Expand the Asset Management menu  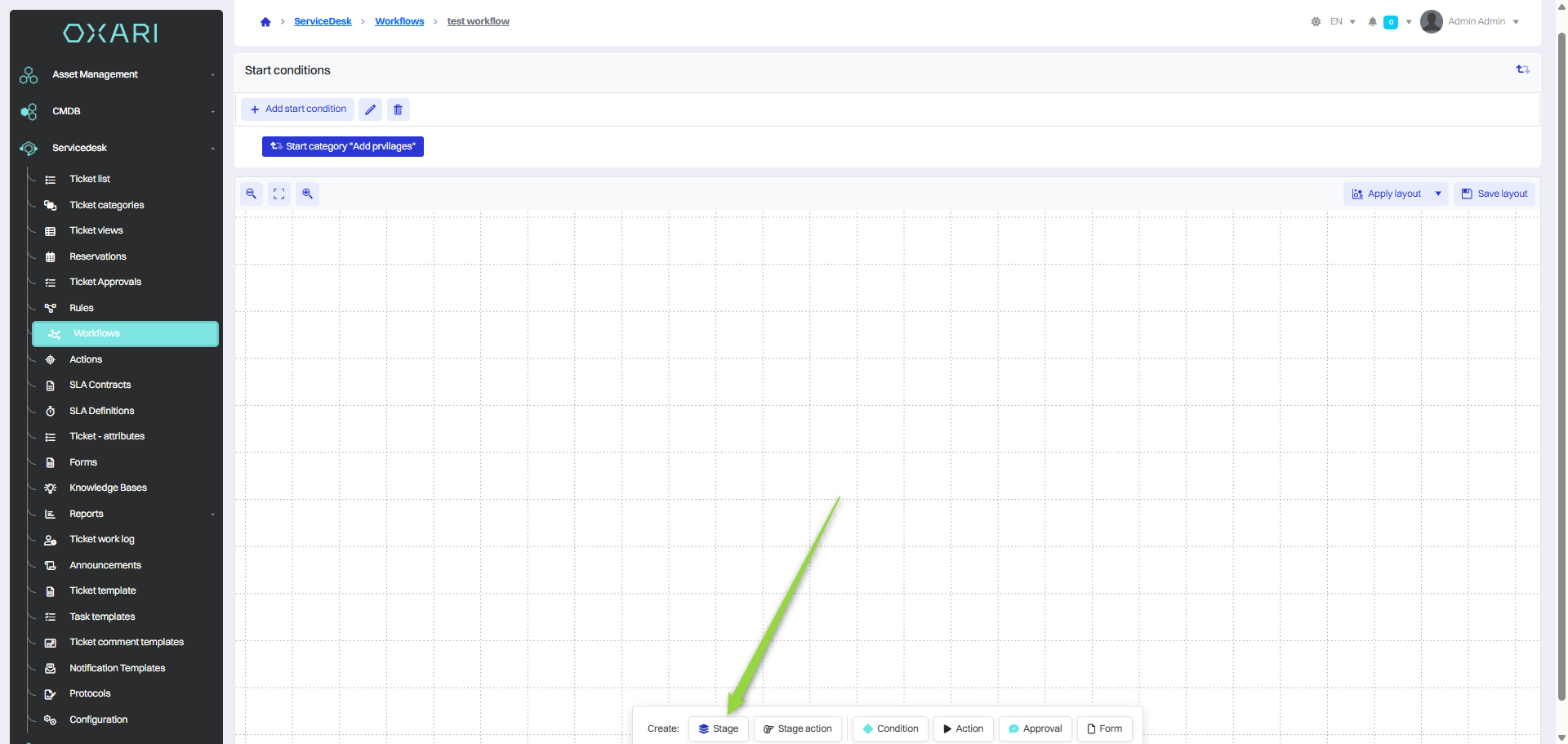(x=116, y=74)
